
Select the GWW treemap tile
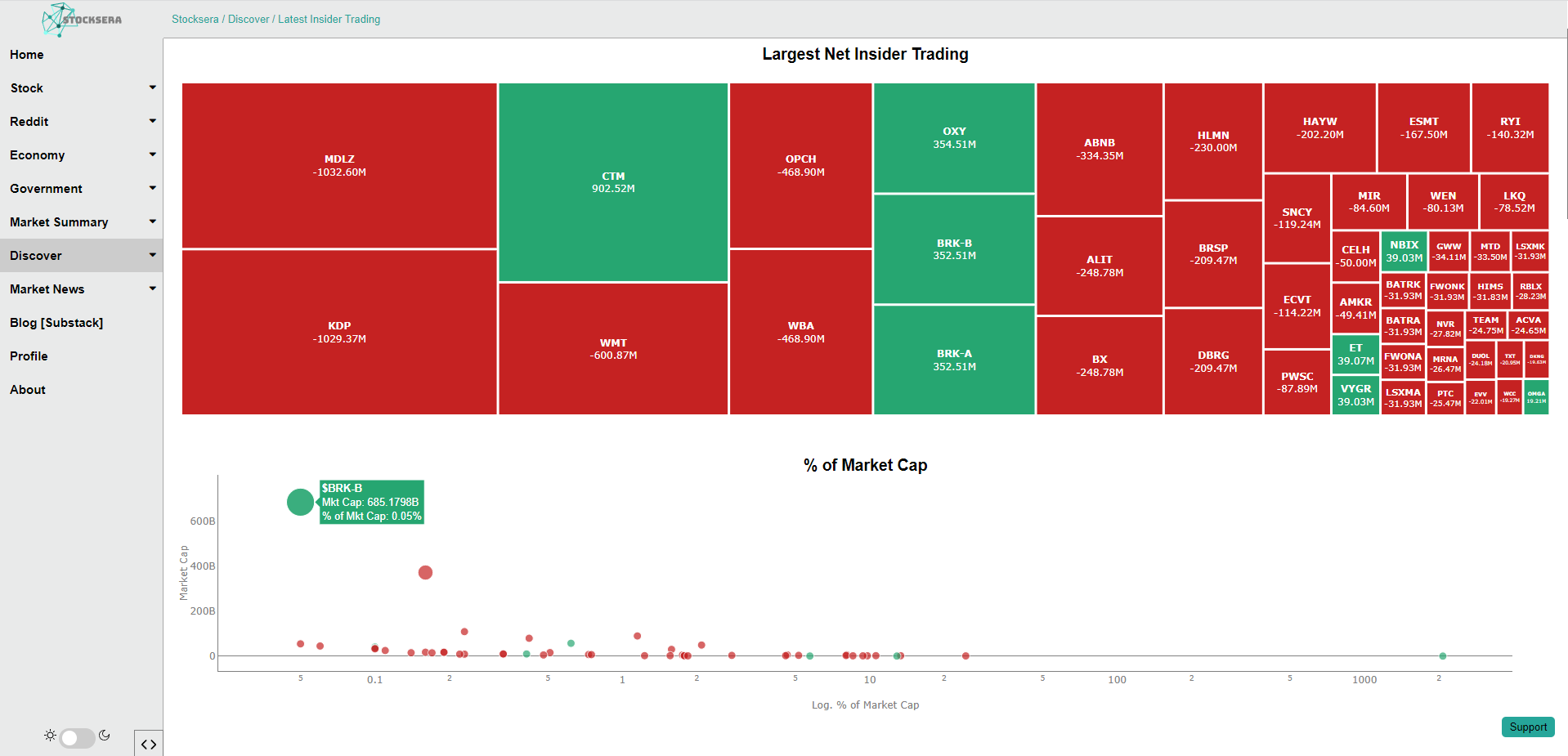click(x=1449, y=251)
